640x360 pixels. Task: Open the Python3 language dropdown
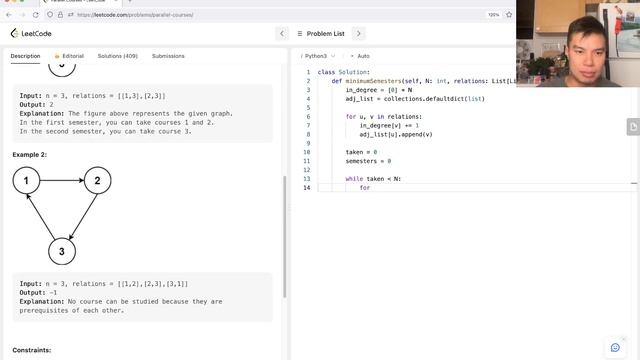tap(318, 56)
